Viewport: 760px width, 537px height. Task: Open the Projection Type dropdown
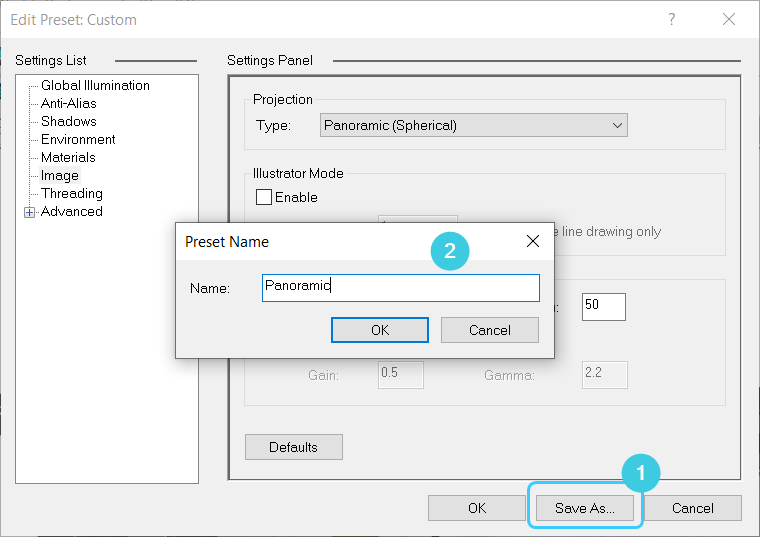pos(474,126)
